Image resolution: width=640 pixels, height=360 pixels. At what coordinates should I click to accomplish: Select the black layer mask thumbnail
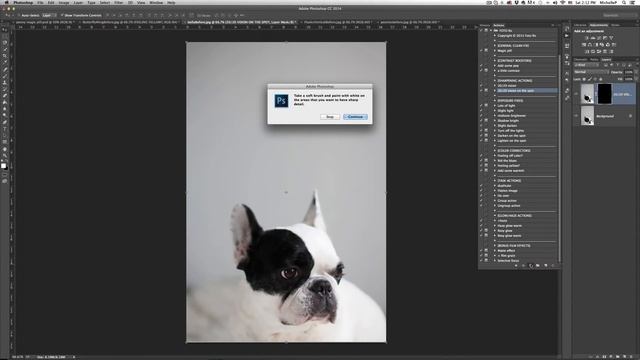click(604, 94)
